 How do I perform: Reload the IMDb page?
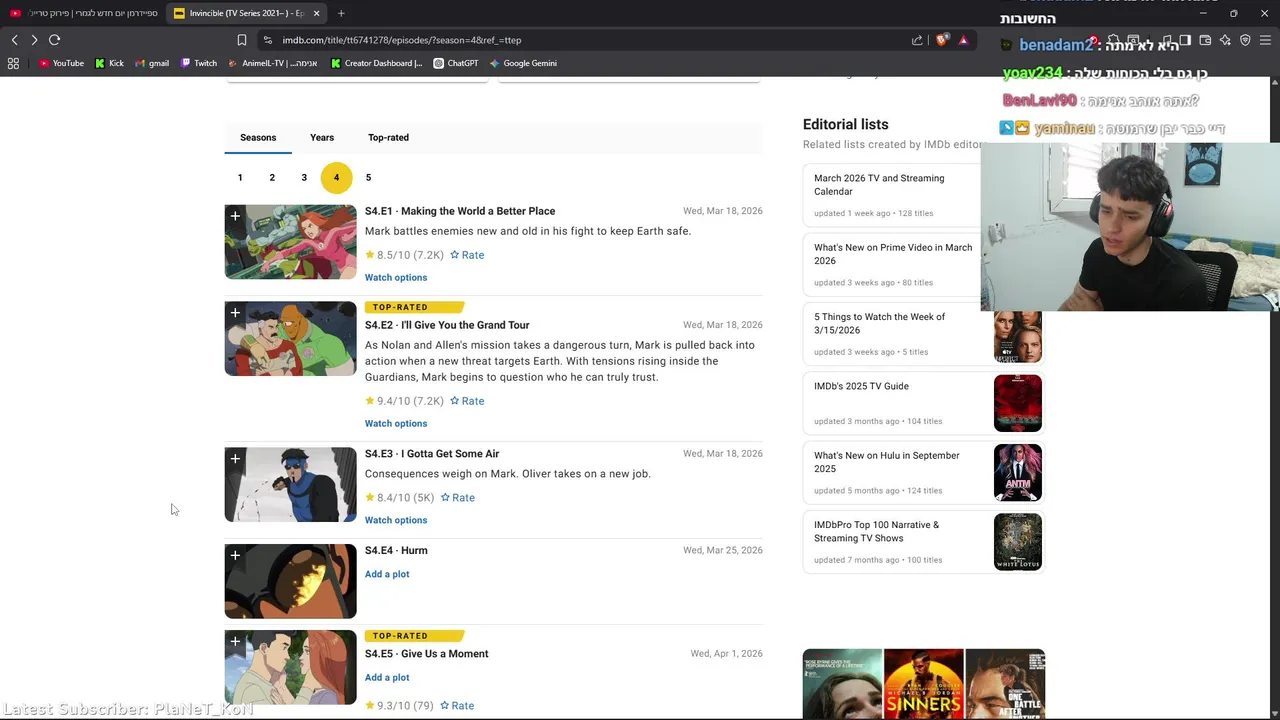tap(55, 40)
